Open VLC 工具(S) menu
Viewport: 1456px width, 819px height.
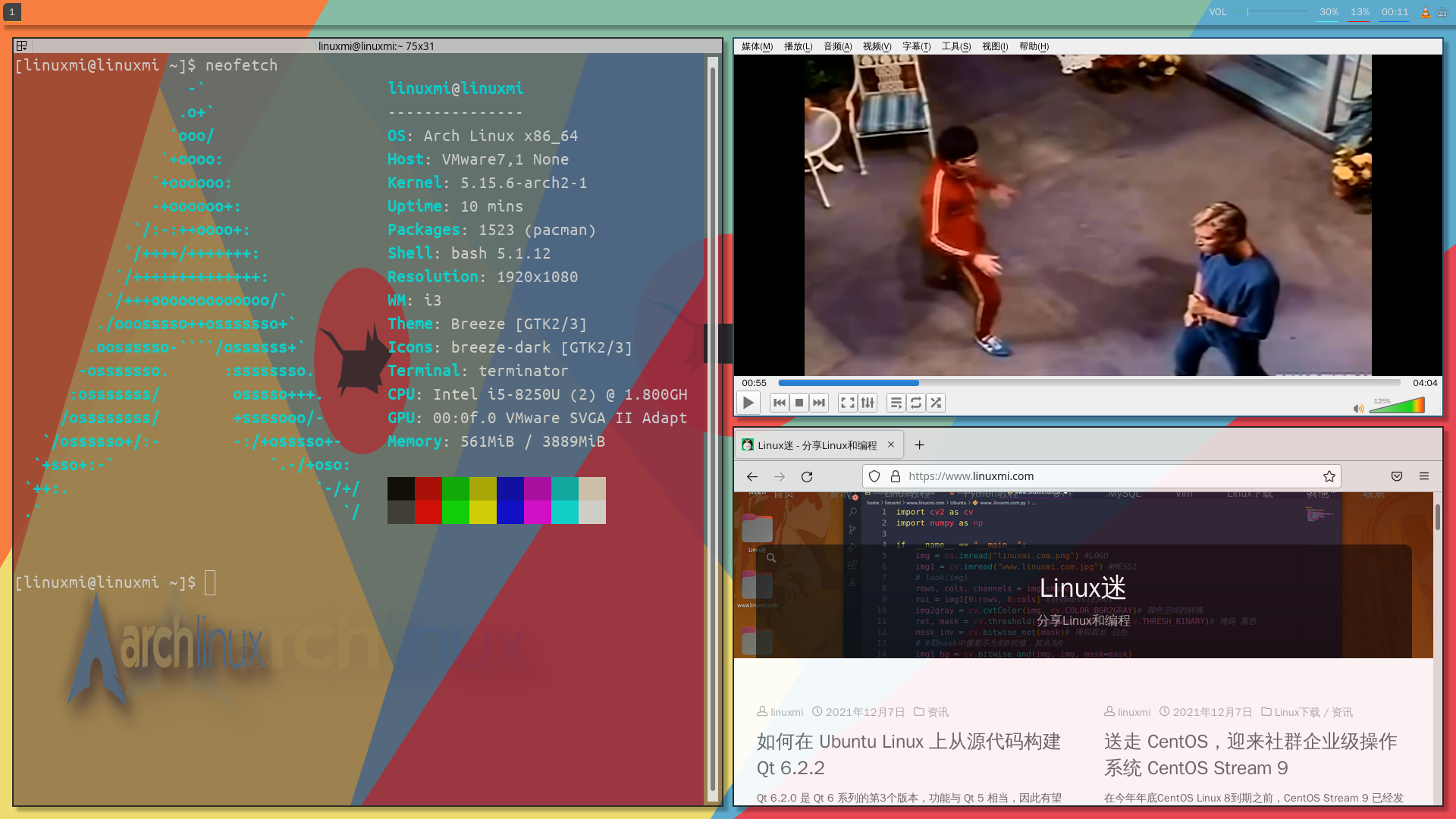tap(955, 46)
